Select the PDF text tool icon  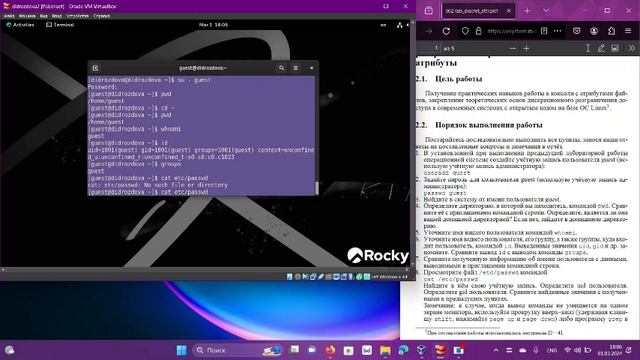(x=588, y=49)
